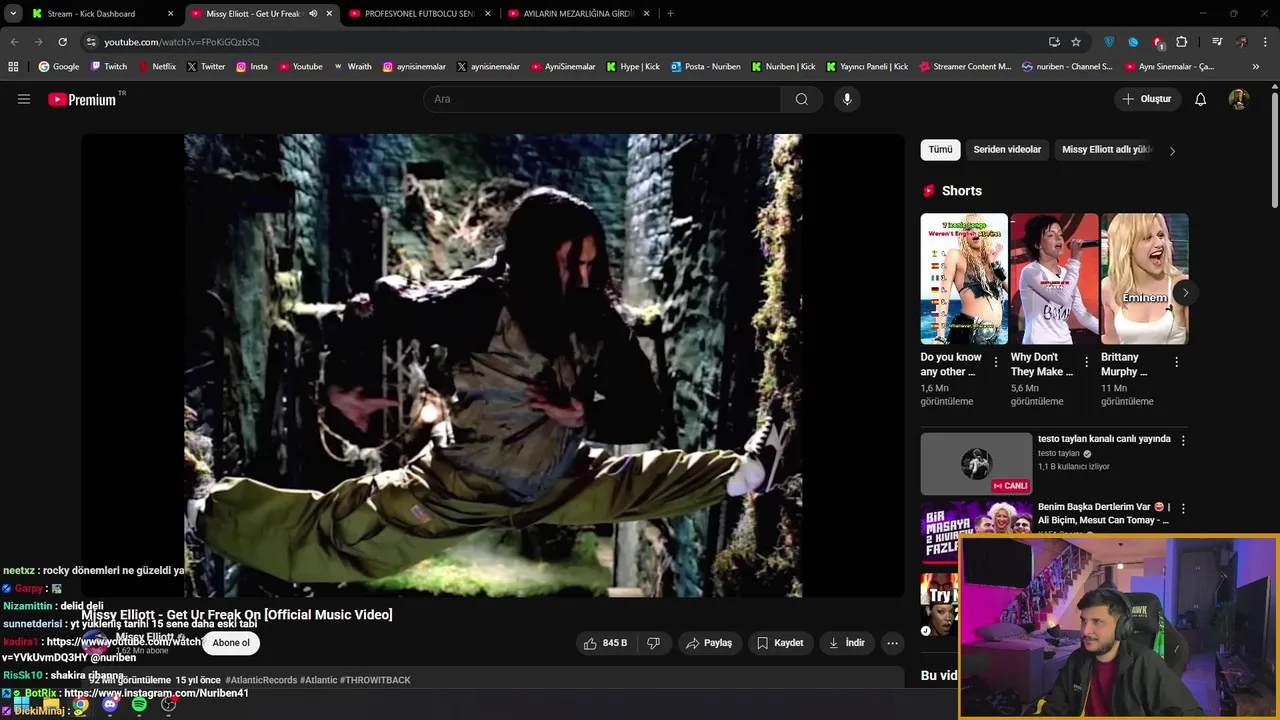Open the YouTube account avatar menu
The height and width of the screenshot is (720, 1280).
[1239, 99]
